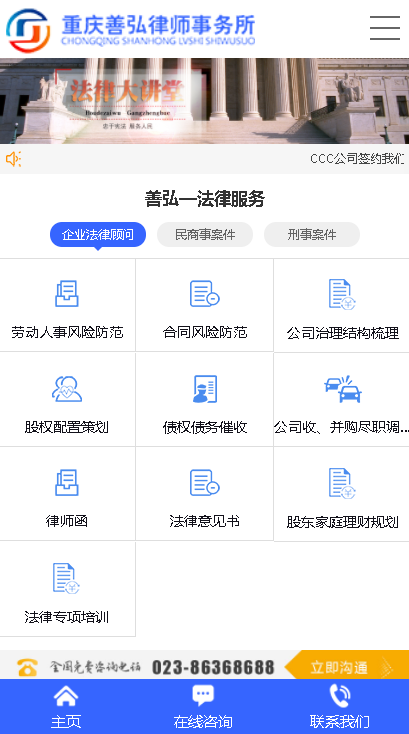This screenshot has width=409, height=734.
Task: Open the CCC公司签约我们 news ticker
Action: click(x=357, y=159)
